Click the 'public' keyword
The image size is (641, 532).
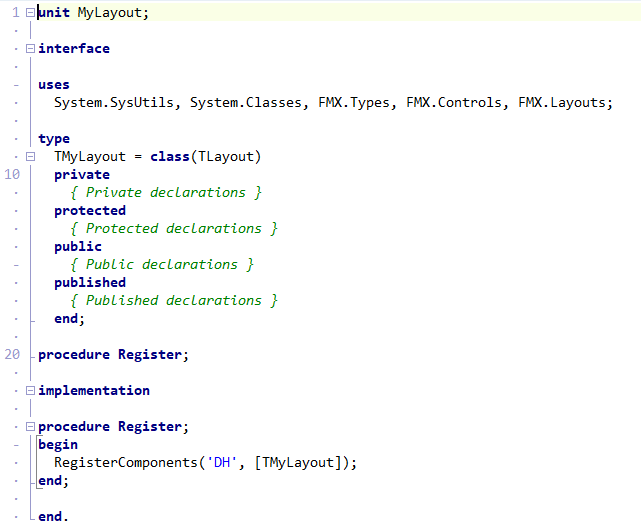(x=78, y=247)
